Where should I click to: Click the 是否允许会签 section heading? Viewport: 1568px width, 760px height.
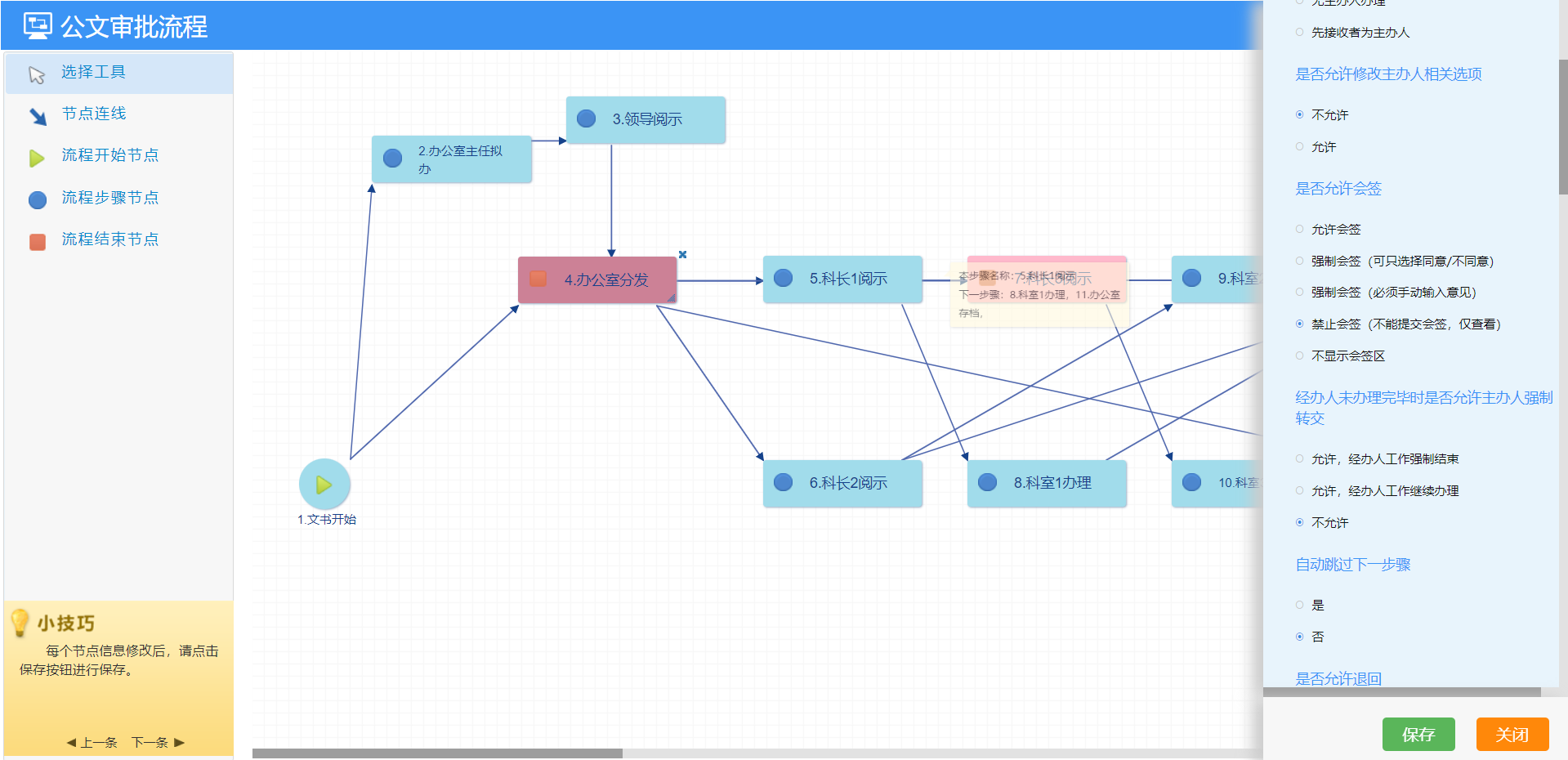(1338, 189)
